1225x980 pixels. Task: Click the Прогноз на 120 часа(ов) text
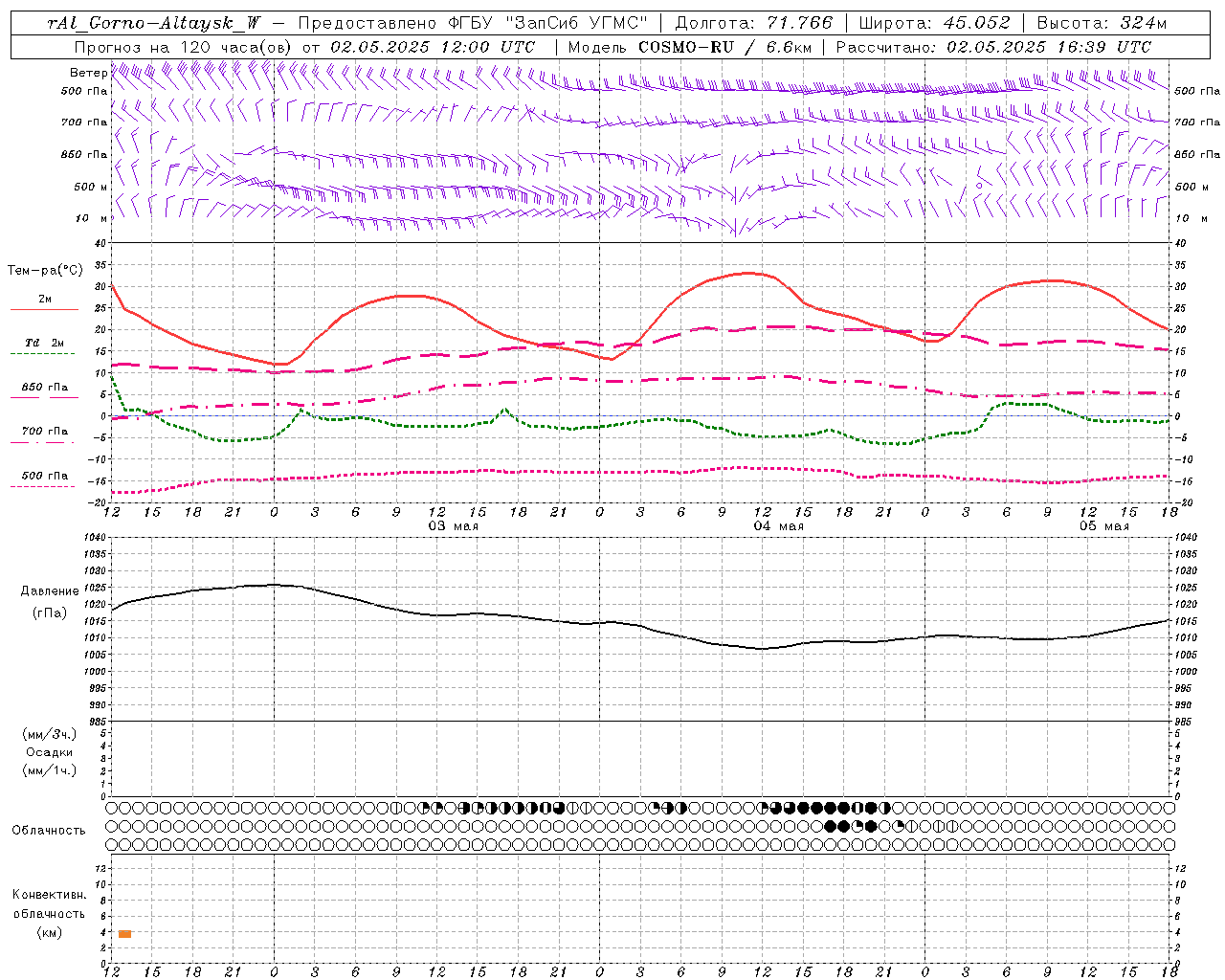184,47
